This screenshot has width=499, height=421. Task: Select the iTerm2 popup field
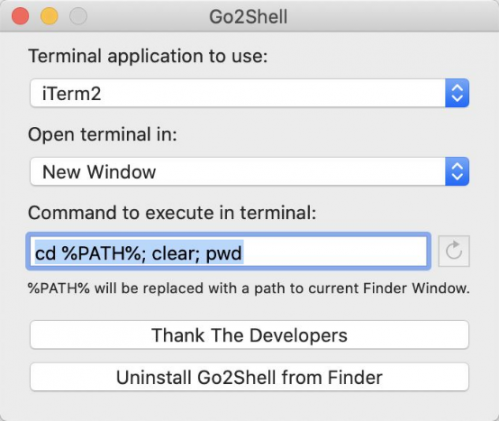(x=249, y=93)
